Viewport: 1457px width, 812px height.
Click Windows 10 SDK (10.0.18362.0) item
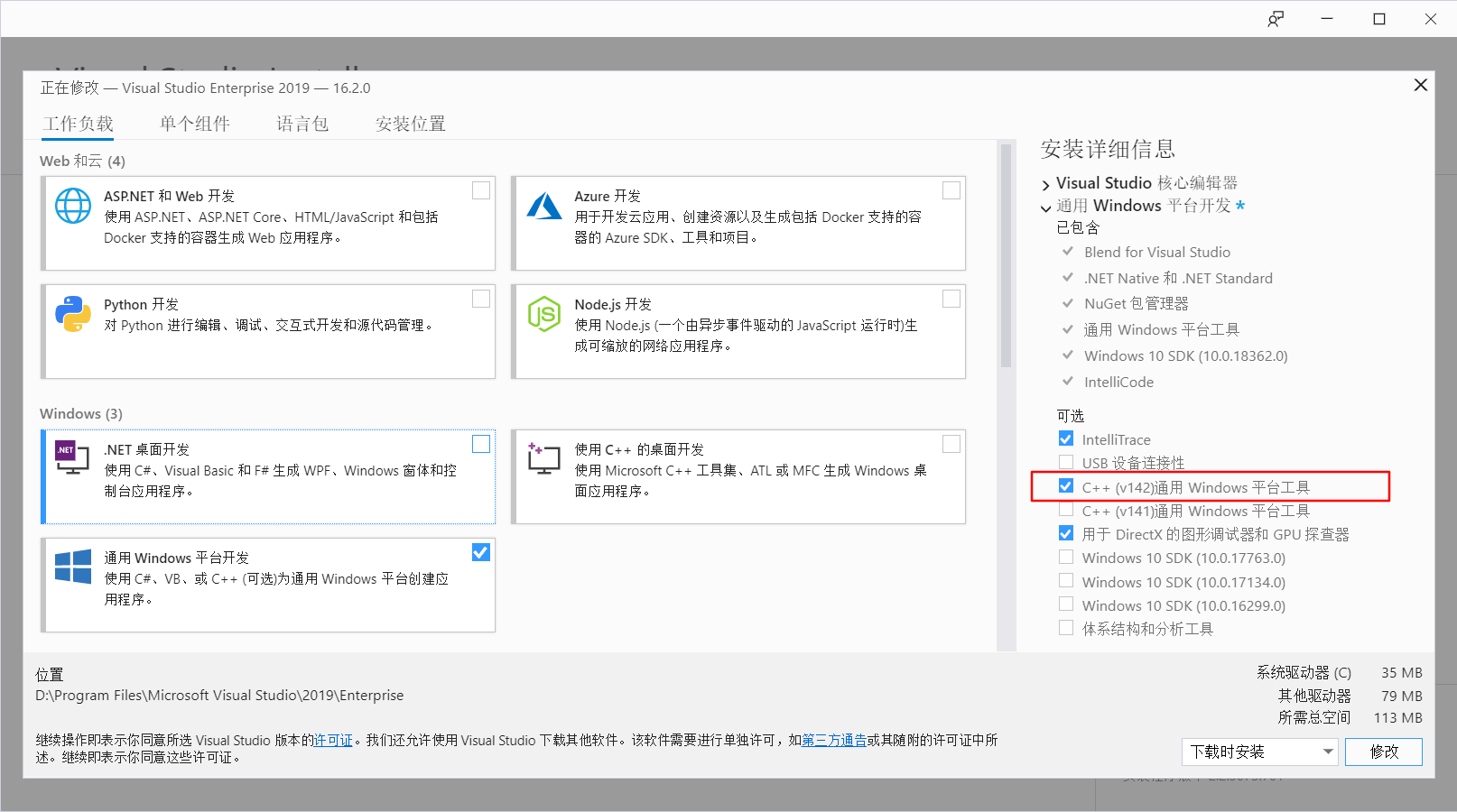coord(1186,355)
